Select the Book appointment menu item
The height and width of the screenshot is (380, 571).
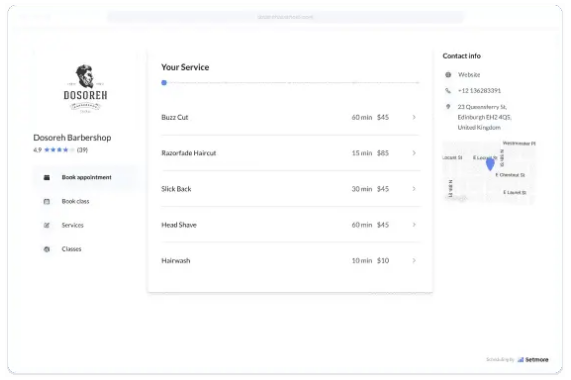pyautogui.click(x=85, y=178)
